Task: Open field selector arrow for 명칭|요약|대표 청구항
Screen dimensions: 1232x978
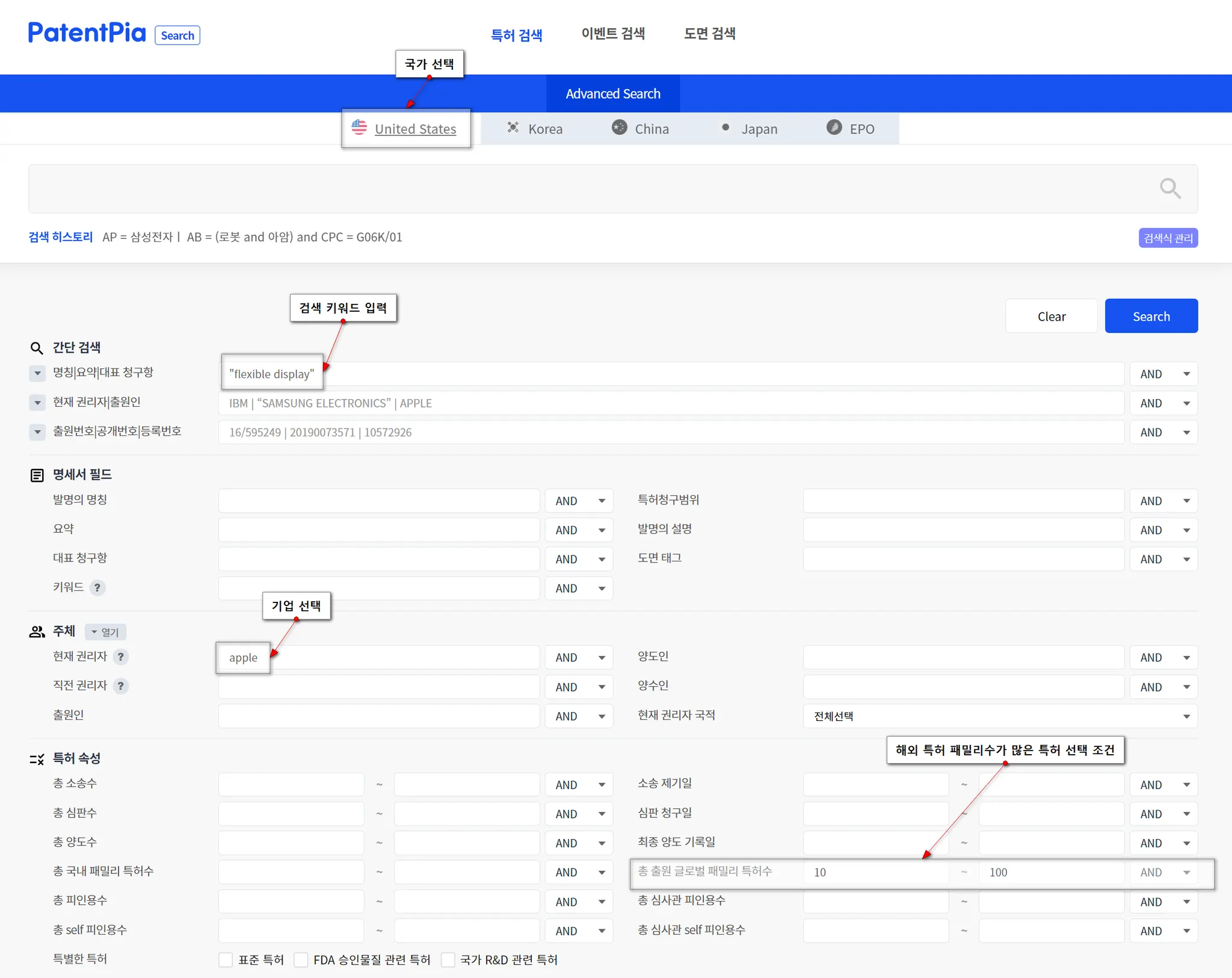Action: pos(37,373)
